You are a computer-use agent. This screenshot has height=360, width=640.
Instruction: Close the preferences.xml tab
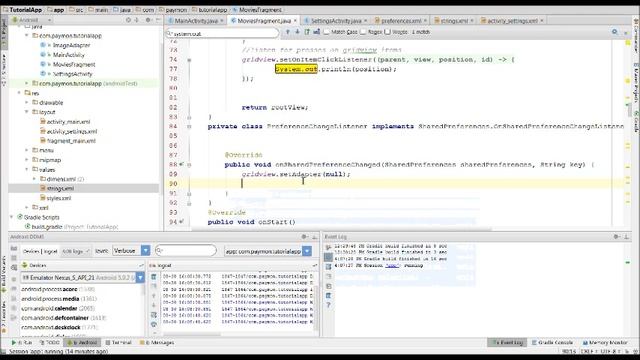[425, 20]
